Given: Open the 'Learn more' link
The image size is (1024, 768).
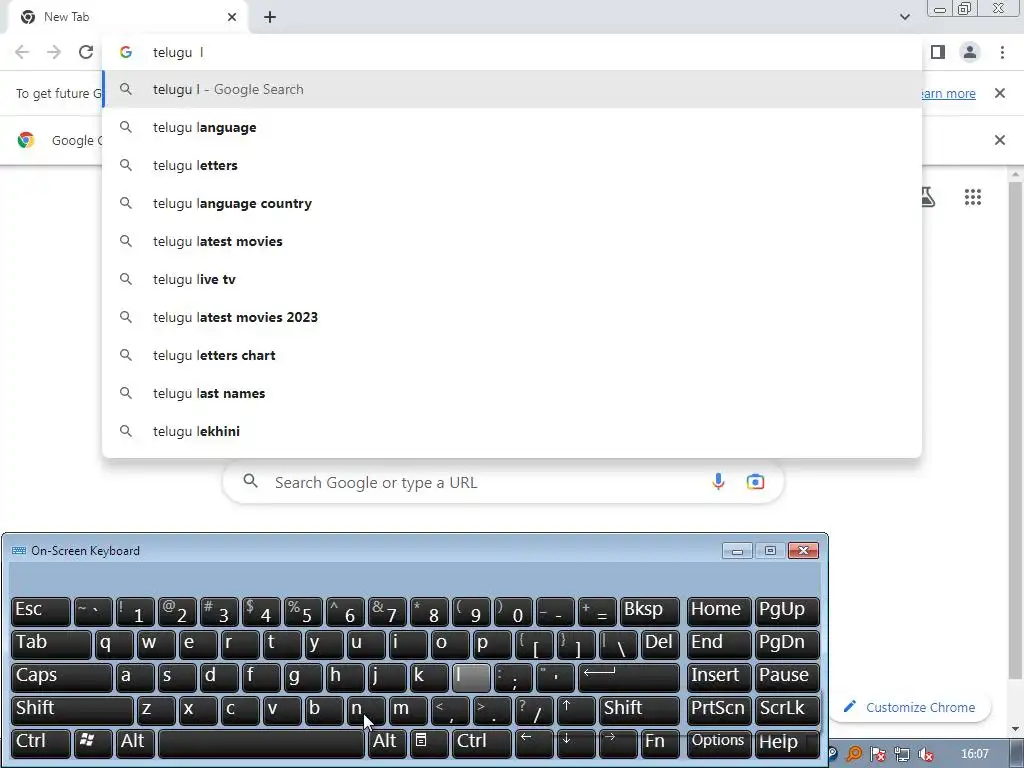Looking at the screenshot, I should click(948, 93).
